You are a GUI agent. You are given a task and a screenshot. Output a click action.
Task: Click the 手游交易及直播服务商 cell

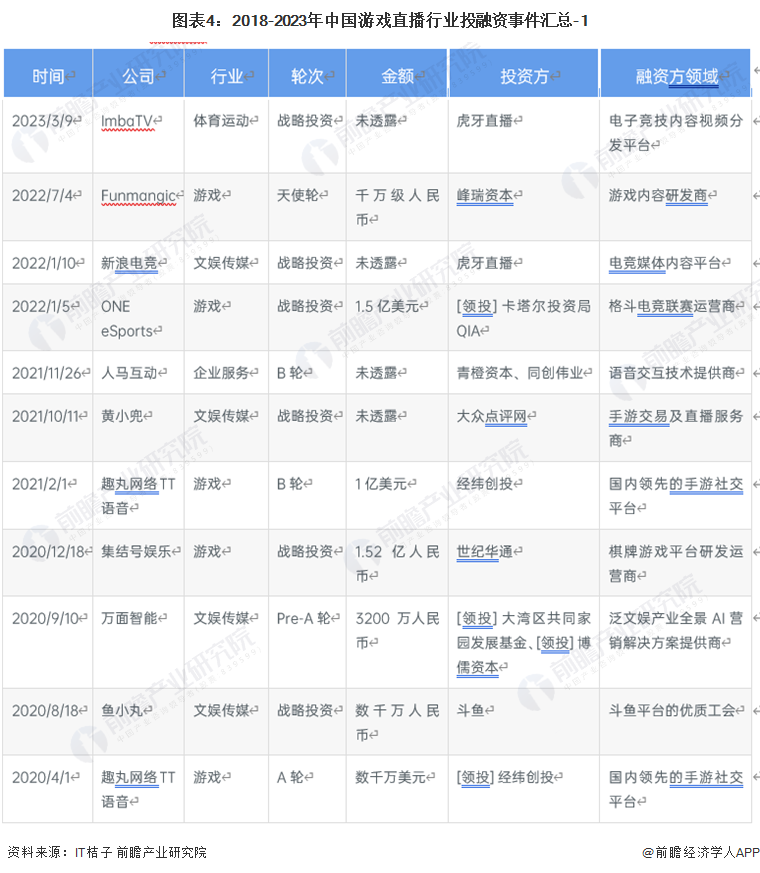676,428
